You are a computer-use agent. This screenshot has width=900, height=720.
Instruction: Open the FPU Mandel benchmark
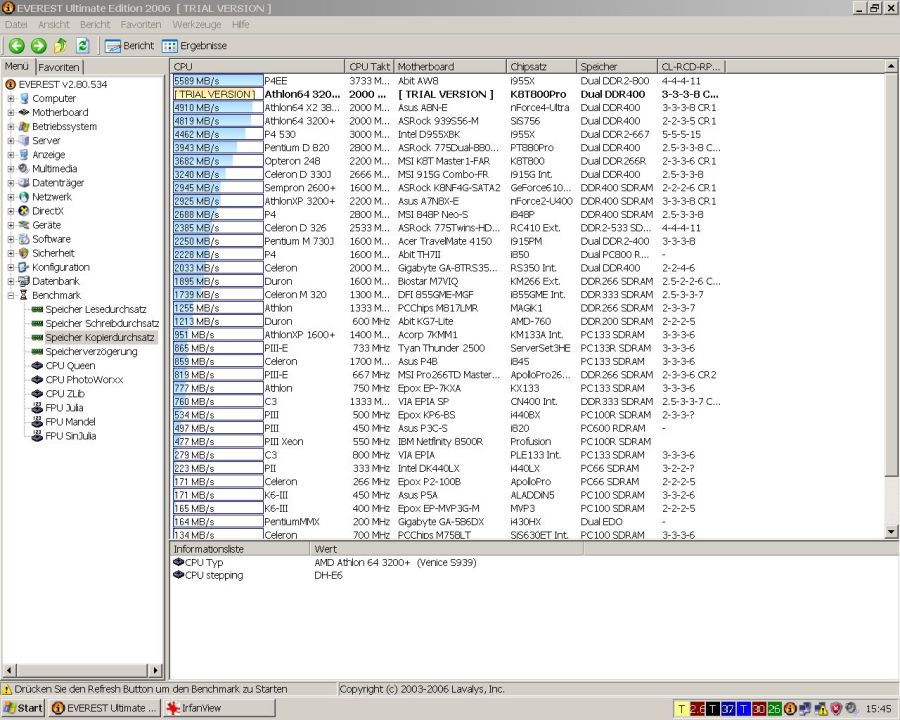tap(70, 422)
